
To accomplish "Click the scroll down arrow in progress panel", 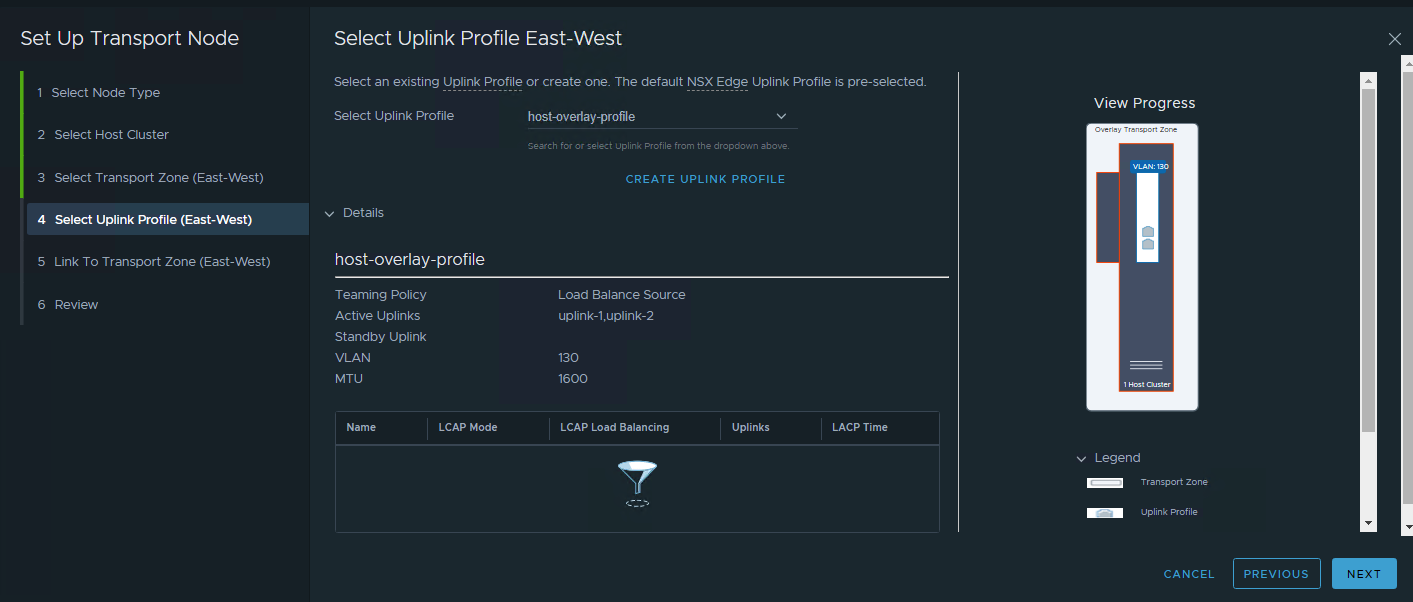I will pyautogui.click(x=1368, y=523).
